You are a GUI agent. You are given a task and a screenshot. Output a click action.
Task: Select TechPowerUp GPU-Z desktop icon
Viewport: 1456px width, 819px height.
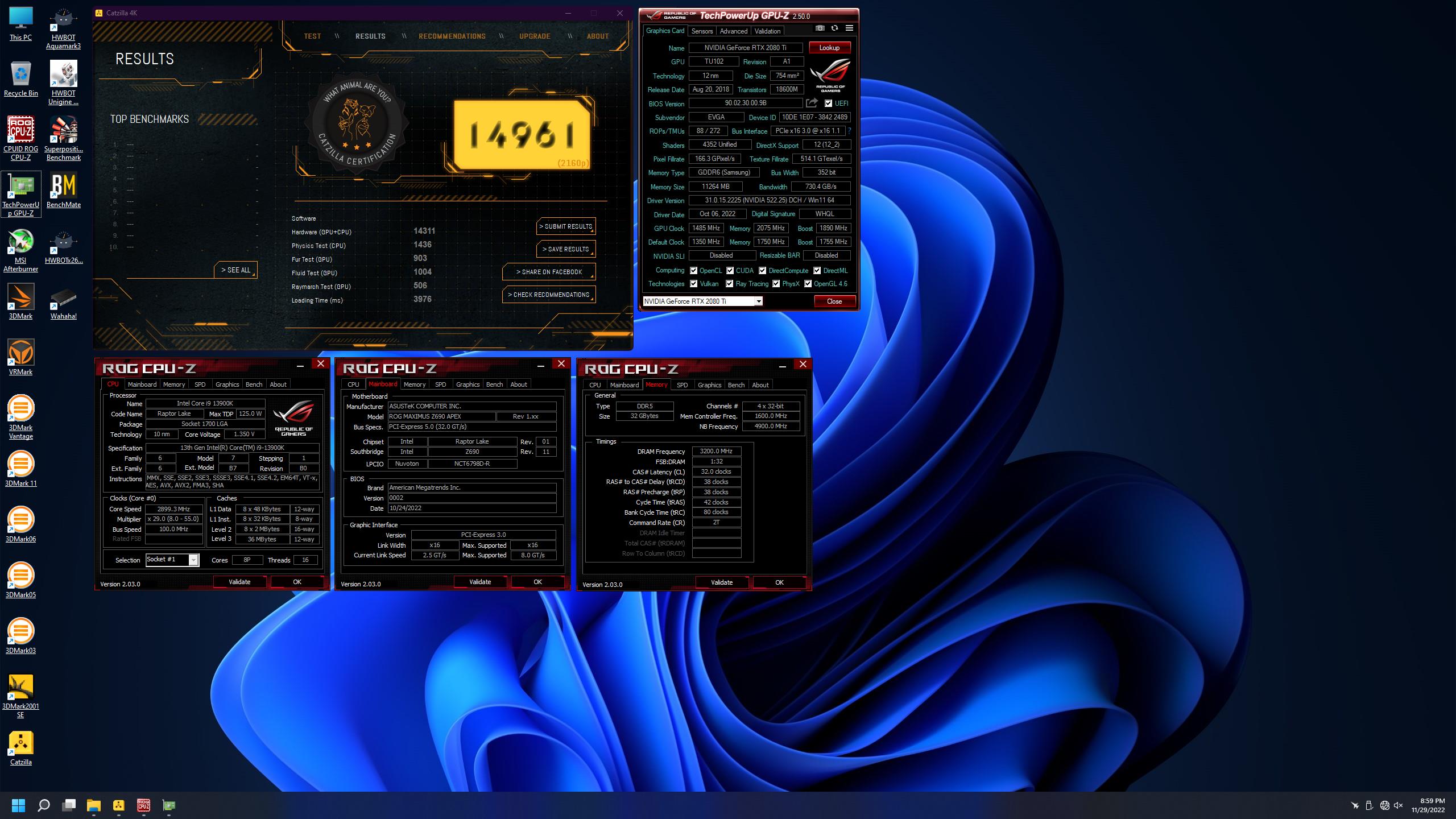[21, 195]
